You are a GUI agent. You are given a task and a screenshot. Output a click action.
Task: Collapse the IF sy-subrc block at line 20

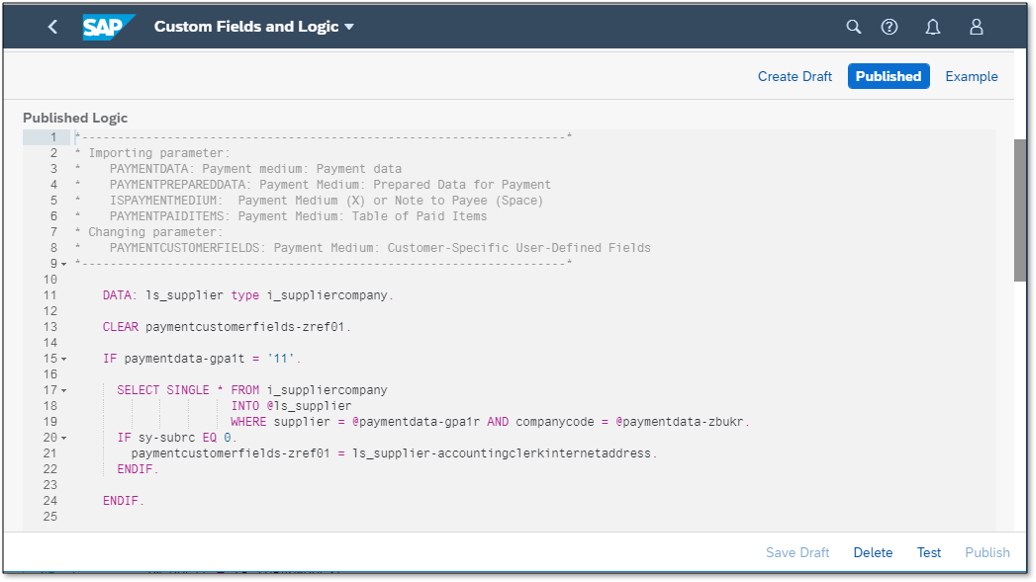point(64,438)
